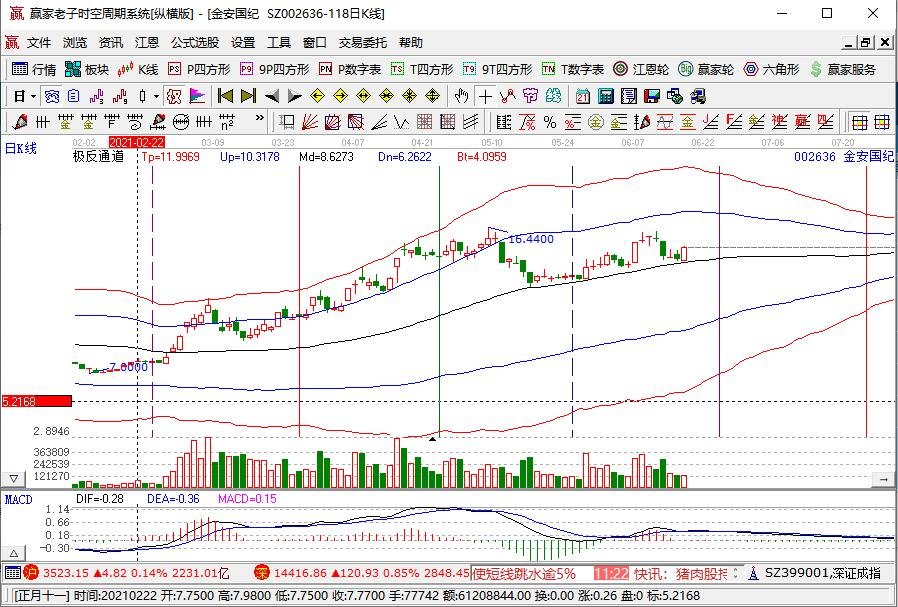Click the yellow diamond right-arrow icon
898x607 pixels.
tap(340, 96)
